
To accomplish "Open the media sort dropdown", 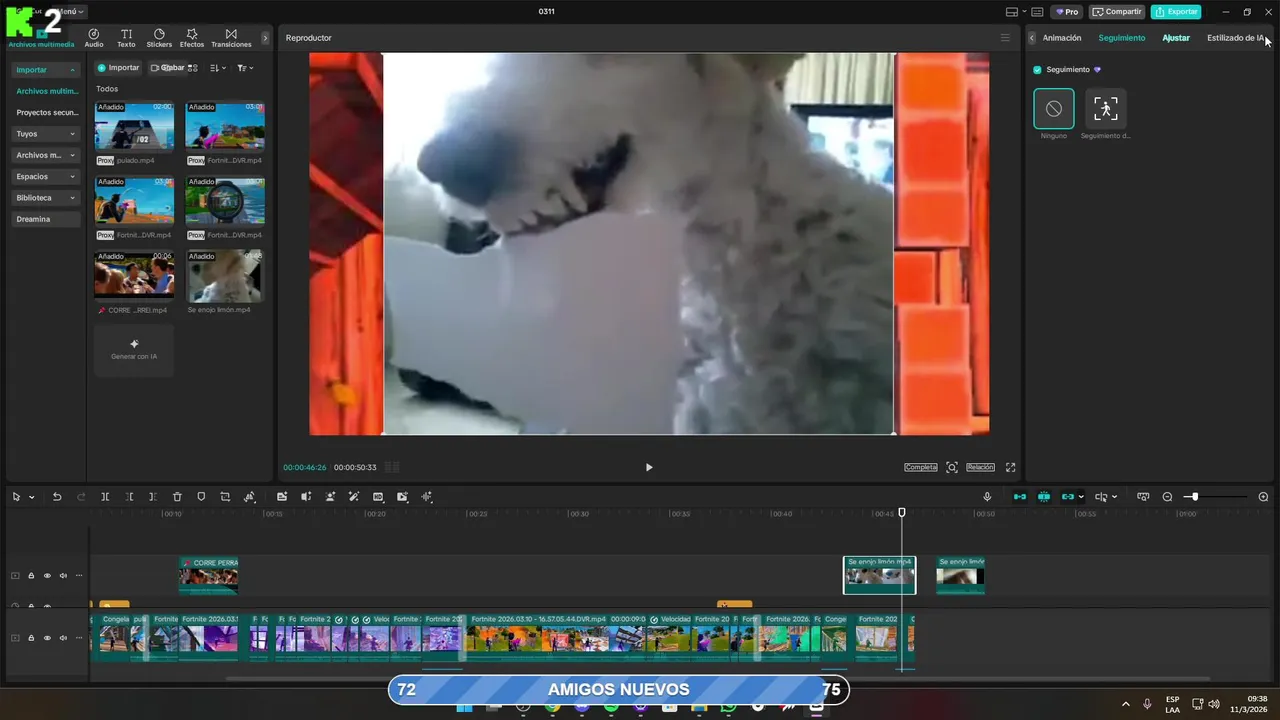I will click(x=219, y=68).
